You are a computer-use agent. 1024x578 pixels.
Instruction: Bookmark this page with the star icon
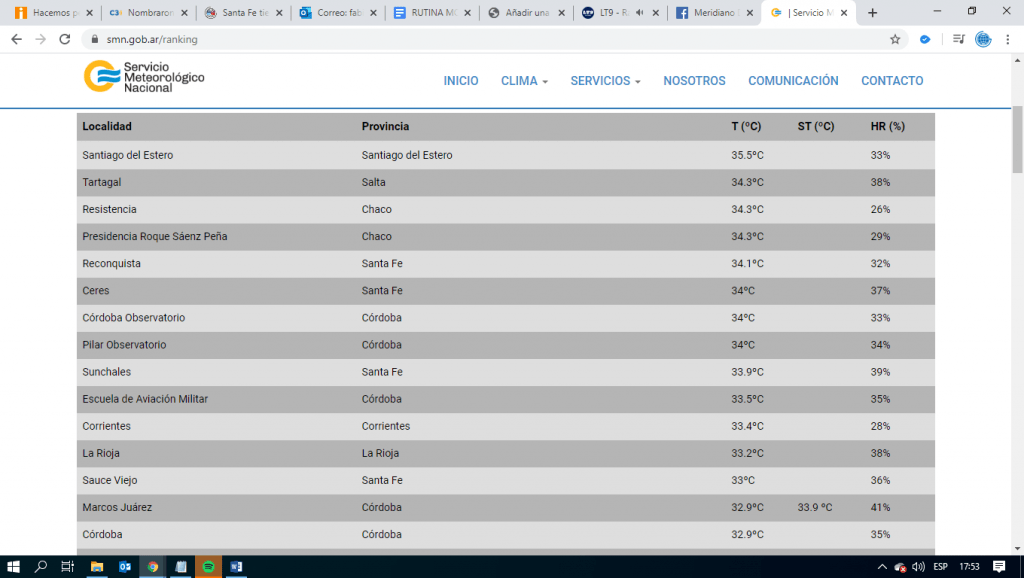click(895, 39)
